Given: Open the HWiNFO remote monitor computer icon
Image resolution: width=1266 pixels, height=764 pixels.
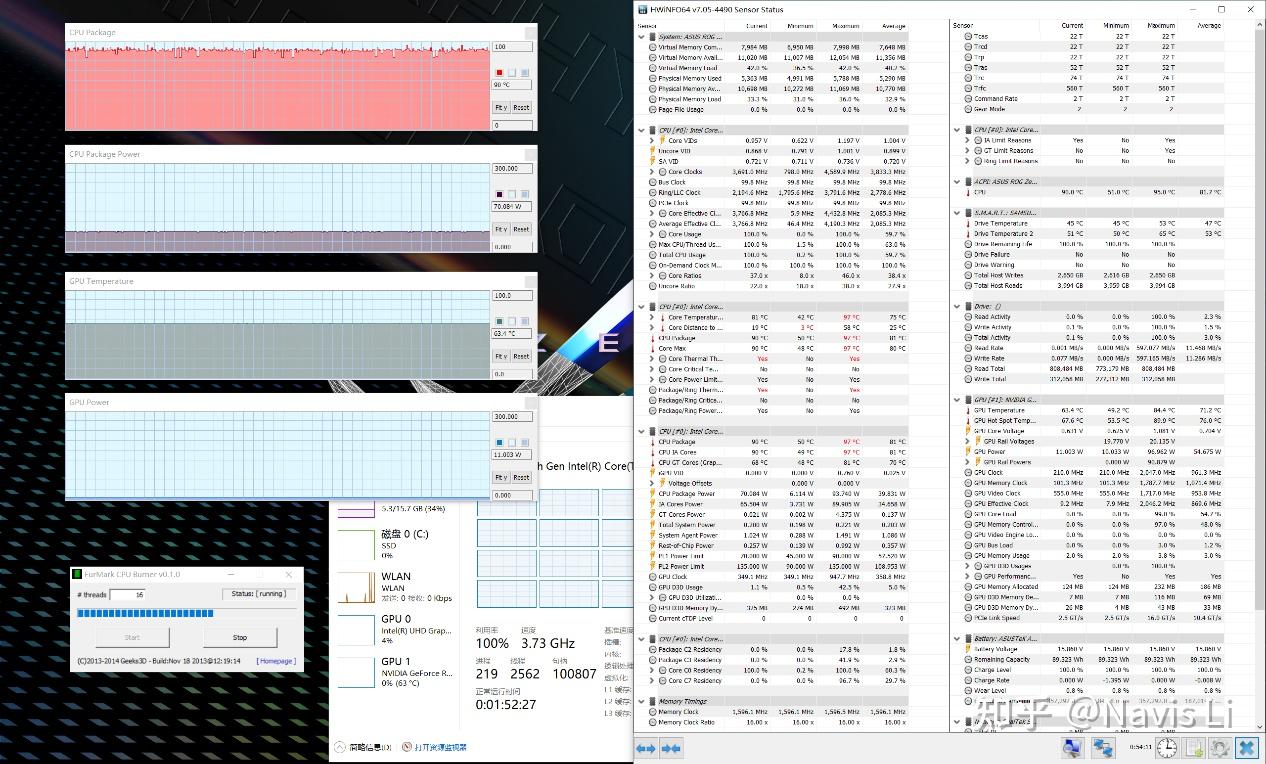Looking at the screenshot, I should point(1073,747).
